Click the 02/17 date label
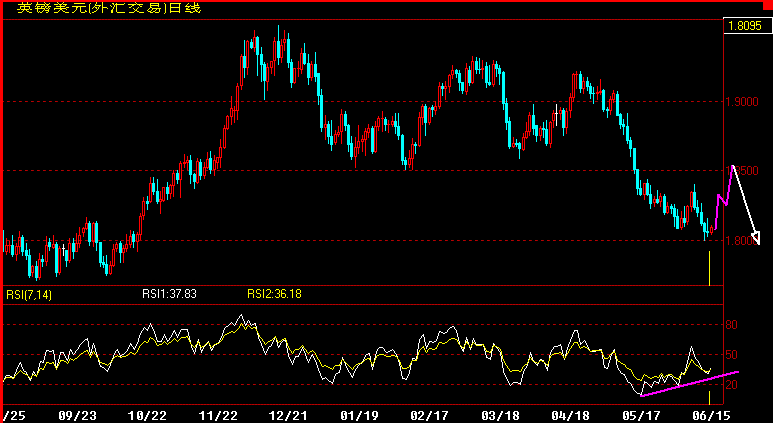Image resolution: width=773 pixels, height=423 pixels. (x=429, y=416)
